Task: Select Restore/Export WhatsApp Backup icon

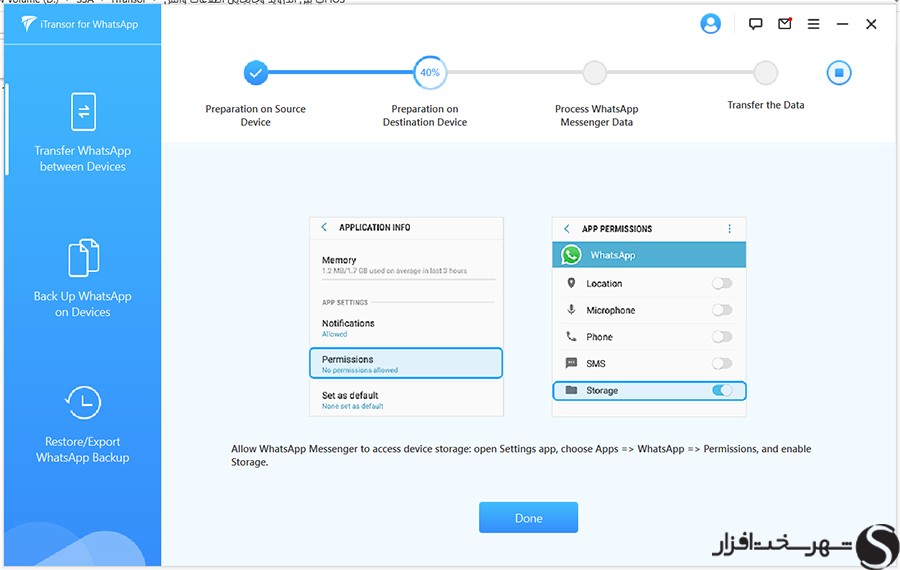Action: coord(83,402)
